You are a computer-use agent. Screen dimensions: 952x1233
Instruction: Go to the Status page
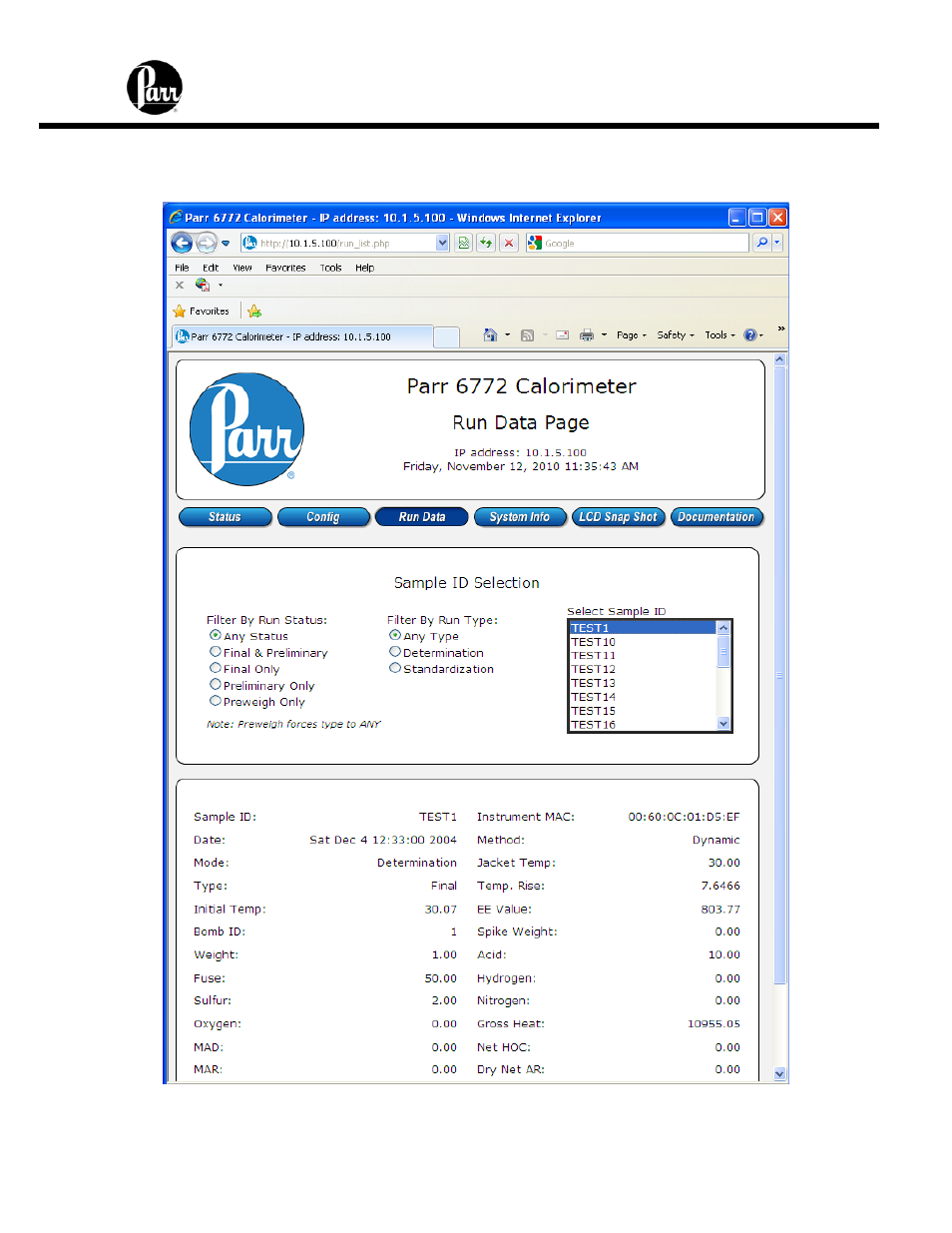[225, 517]
